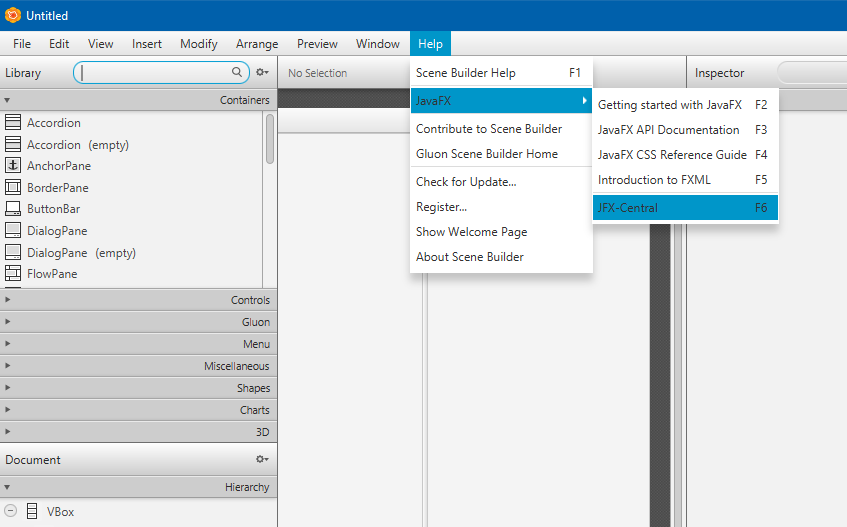Open the Document gear options menu
Viewport: 847px width, 527px height.
point(263,459)
